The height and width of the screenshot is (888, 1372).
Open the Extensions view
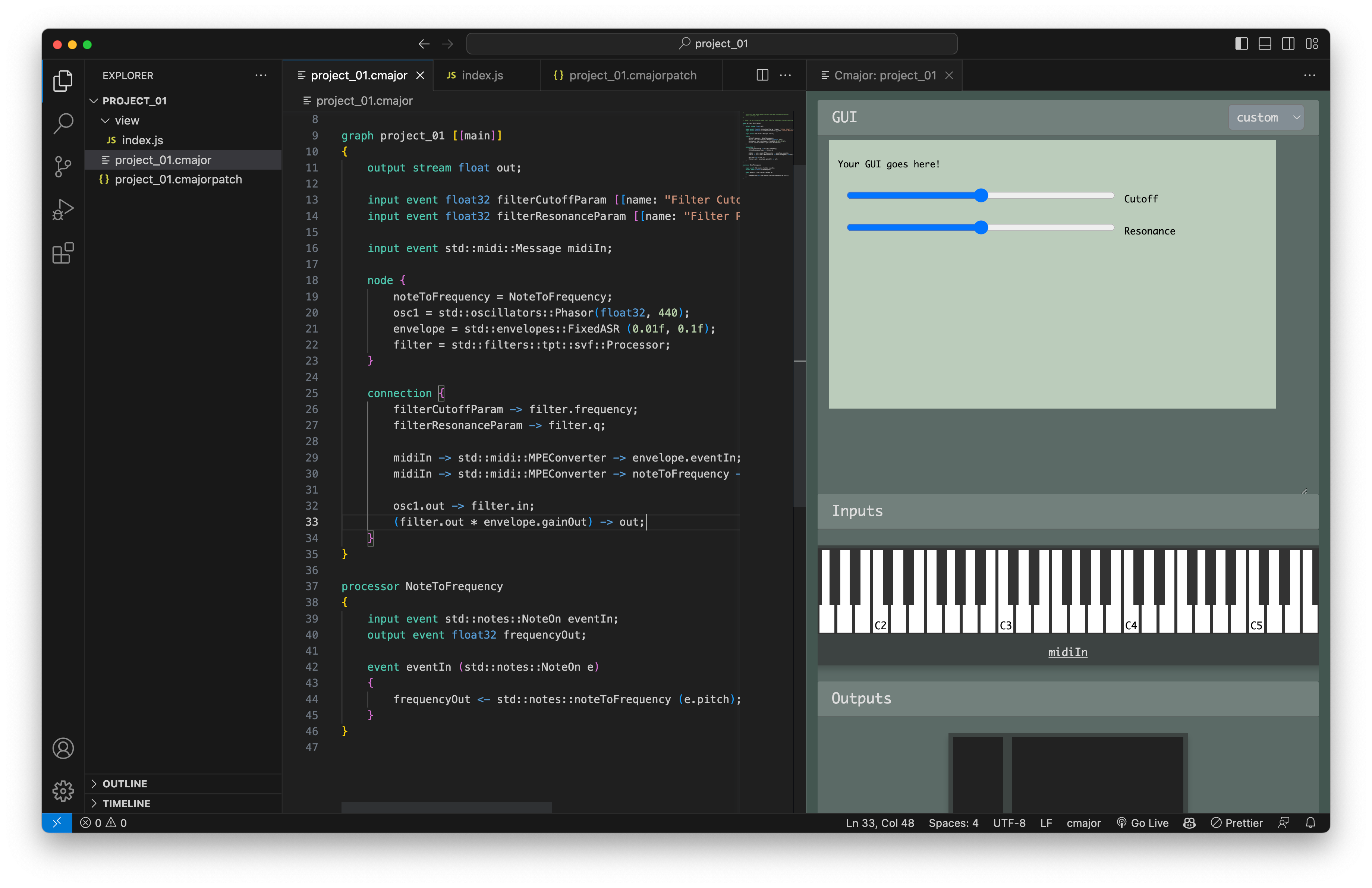(63, 253)
